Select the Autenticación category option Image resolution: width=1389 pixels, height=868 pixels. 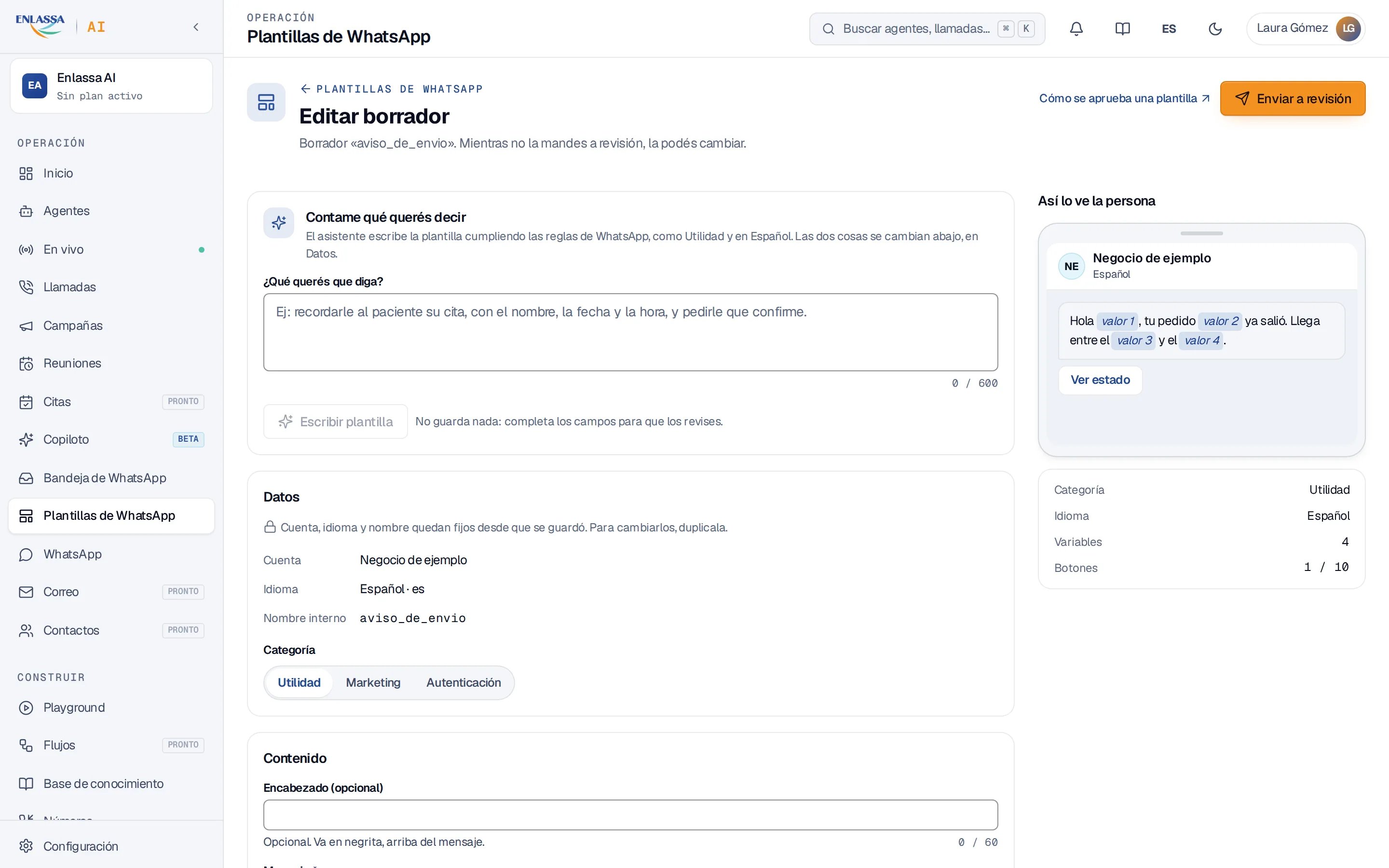463,682
